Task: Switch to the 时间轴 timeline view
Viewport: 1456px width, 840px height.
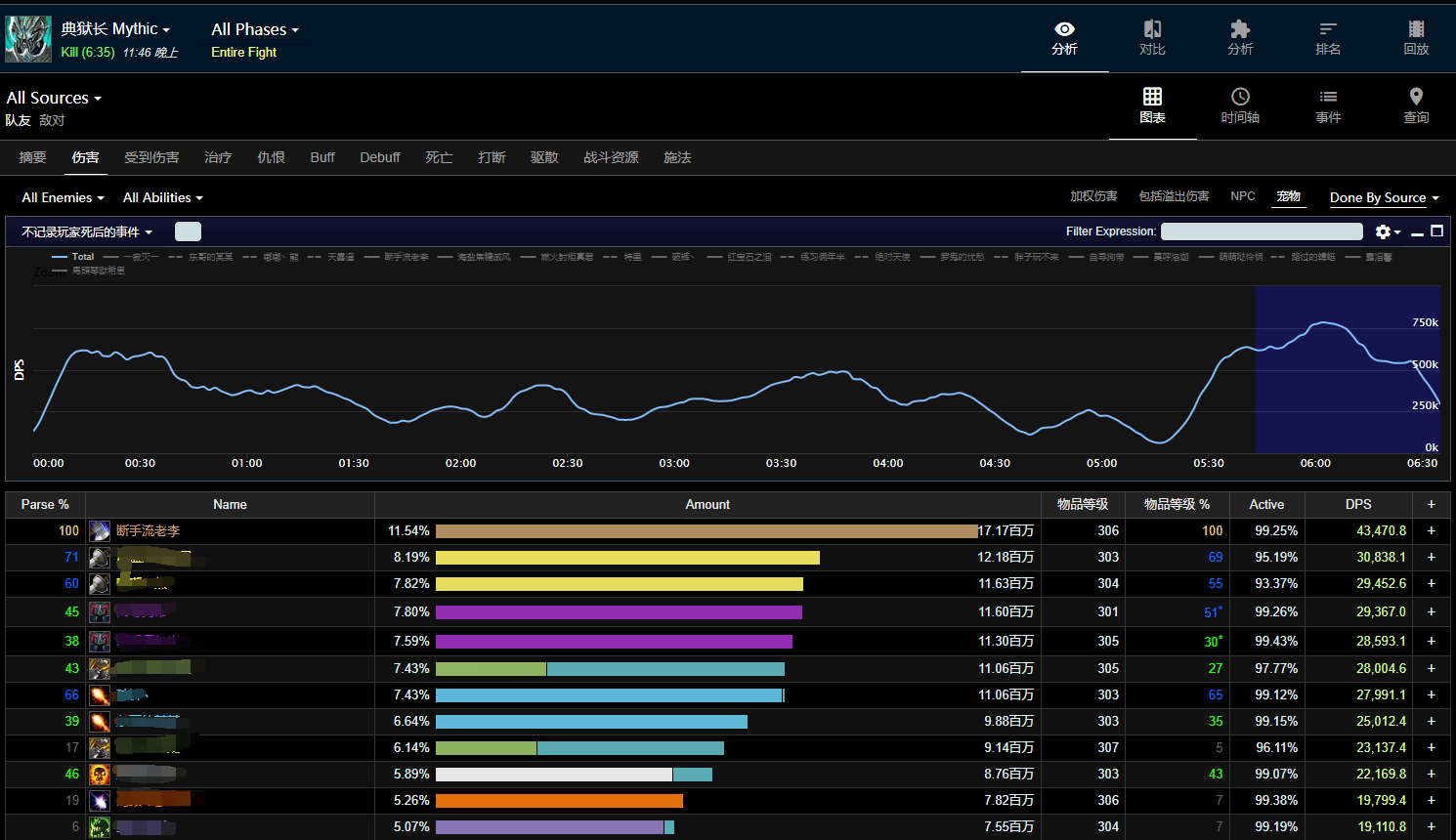Action: pos(1240,105)
